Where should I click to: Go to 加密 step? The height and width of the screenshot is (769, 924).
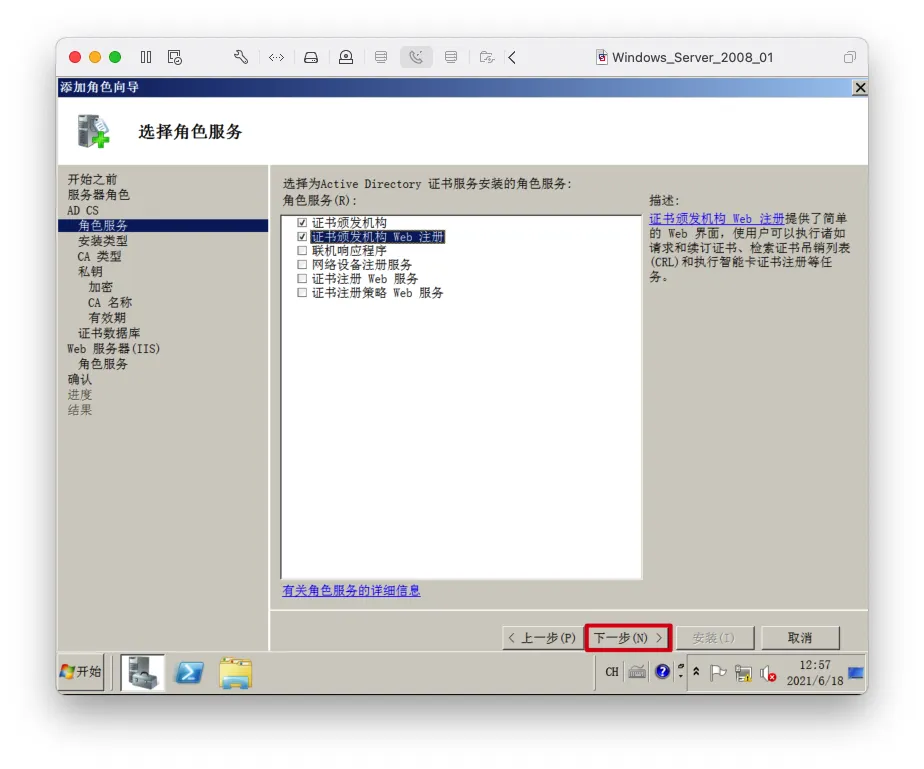[100, 287]
